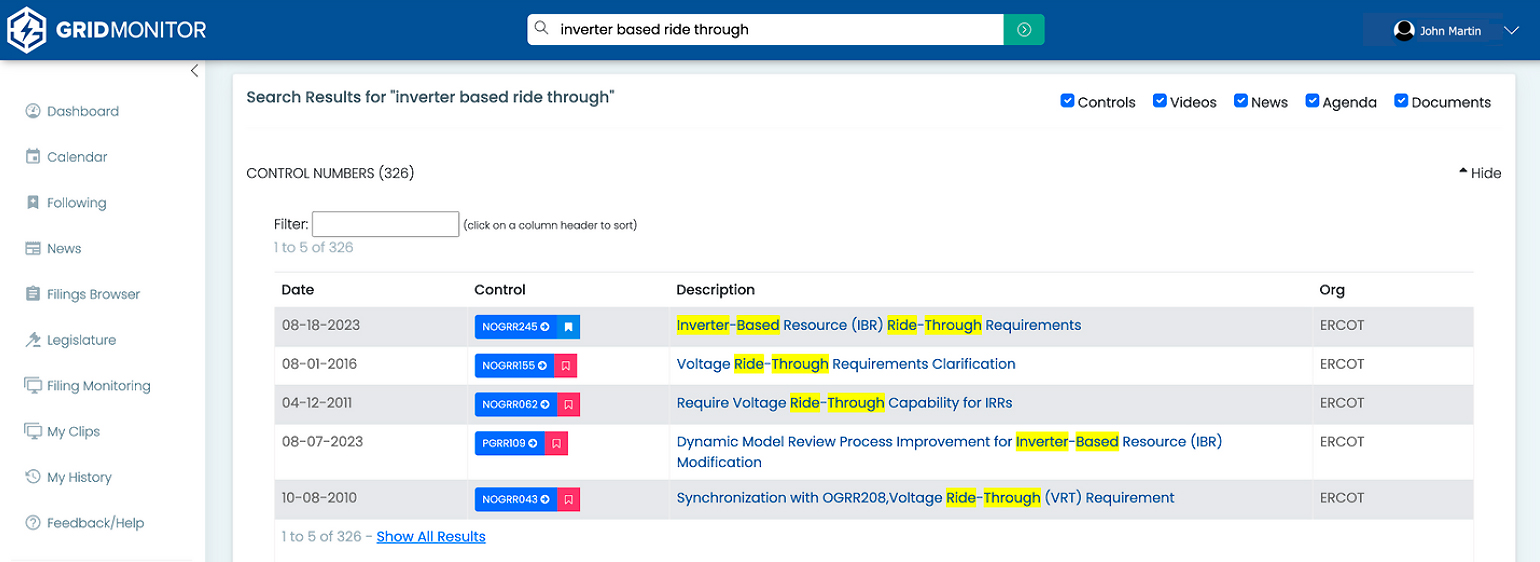Open the NOGRR062 control badge

click(x=515, y=405)
